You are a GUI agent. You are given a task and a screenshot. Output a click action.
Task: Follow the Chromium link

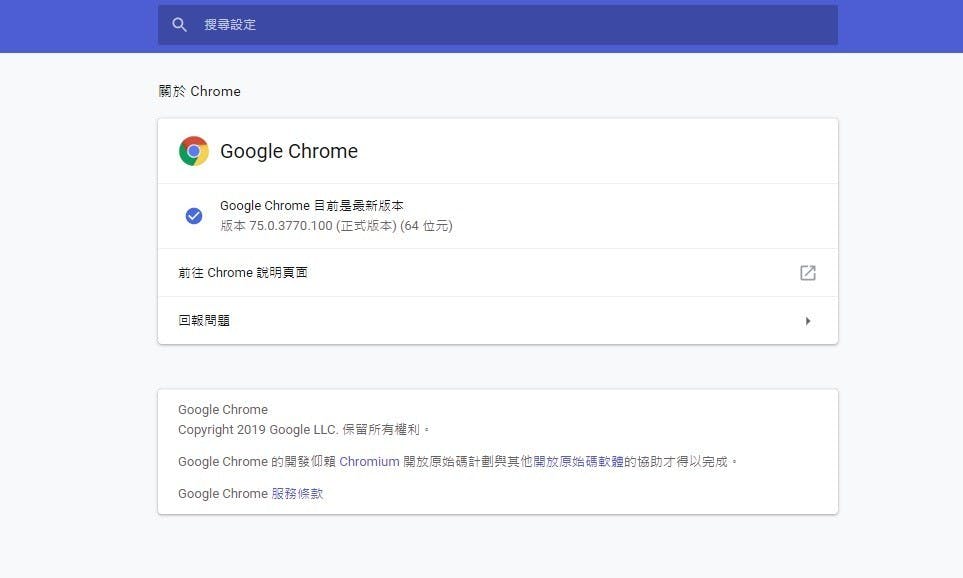point(369,462)
